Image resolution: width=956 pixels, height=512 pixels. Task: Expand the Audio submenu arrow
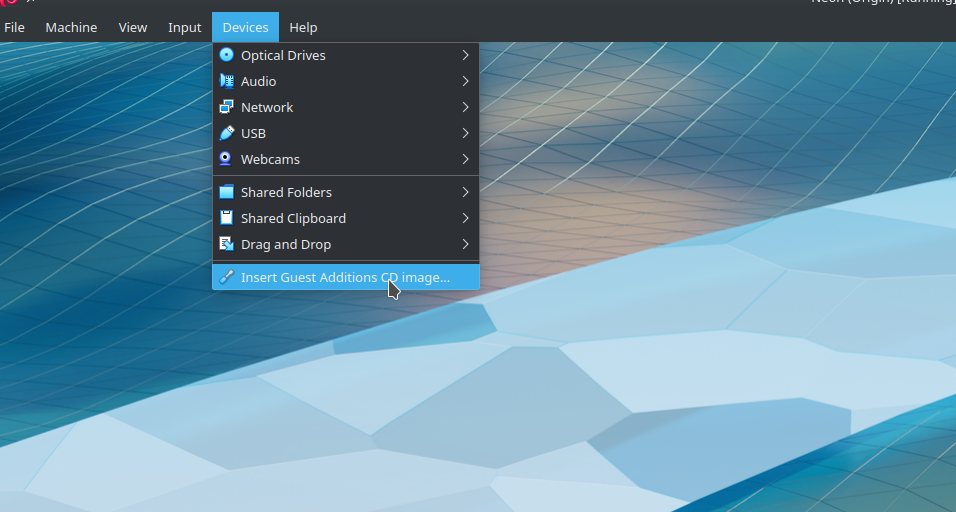point(465,81)
